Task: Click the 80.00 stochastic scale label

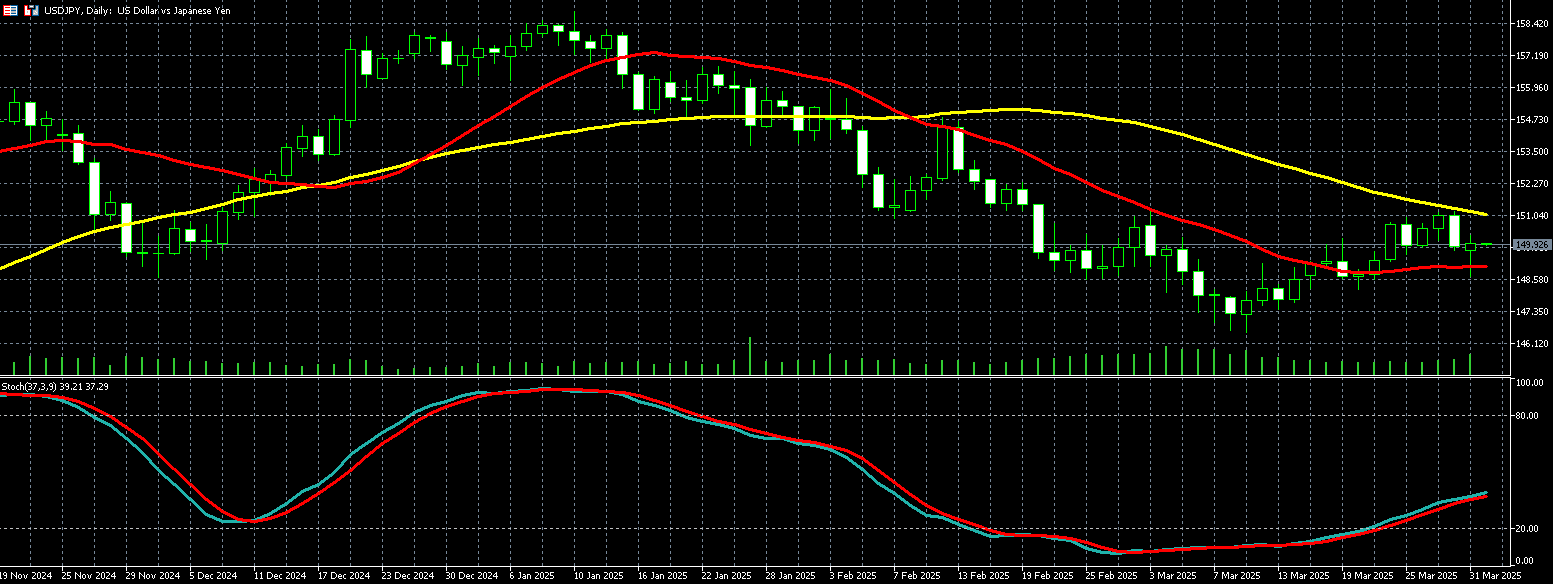Action: coord(1527,415)
